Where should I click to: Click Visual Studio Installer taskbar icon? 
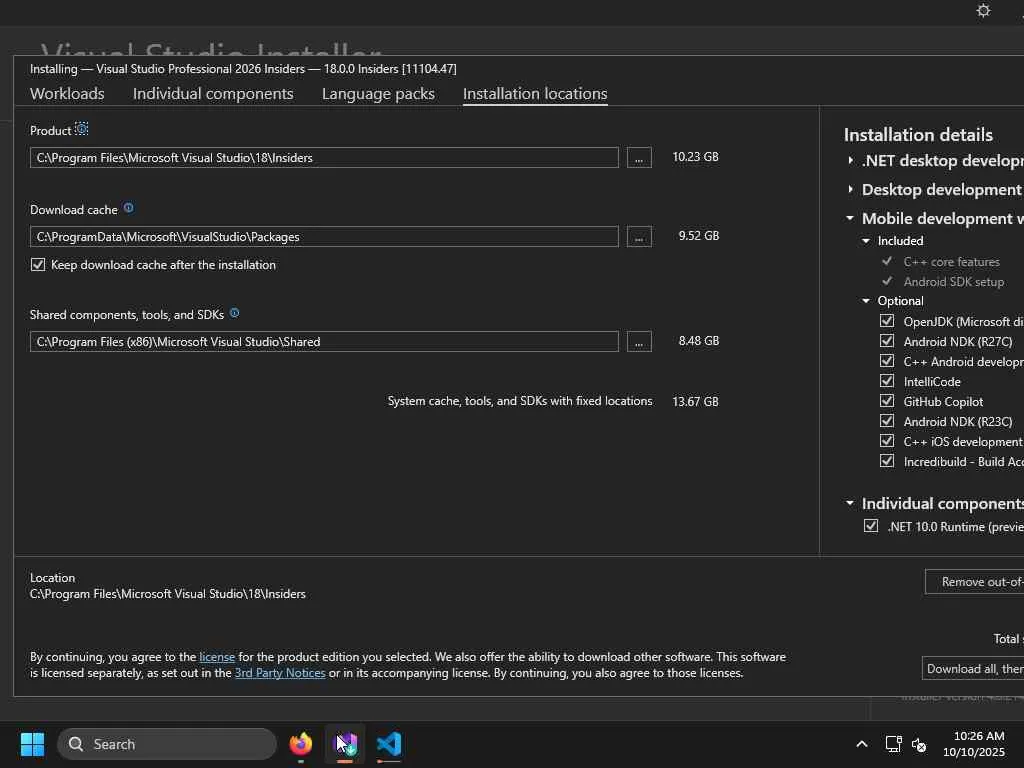(x=345, y=744)
